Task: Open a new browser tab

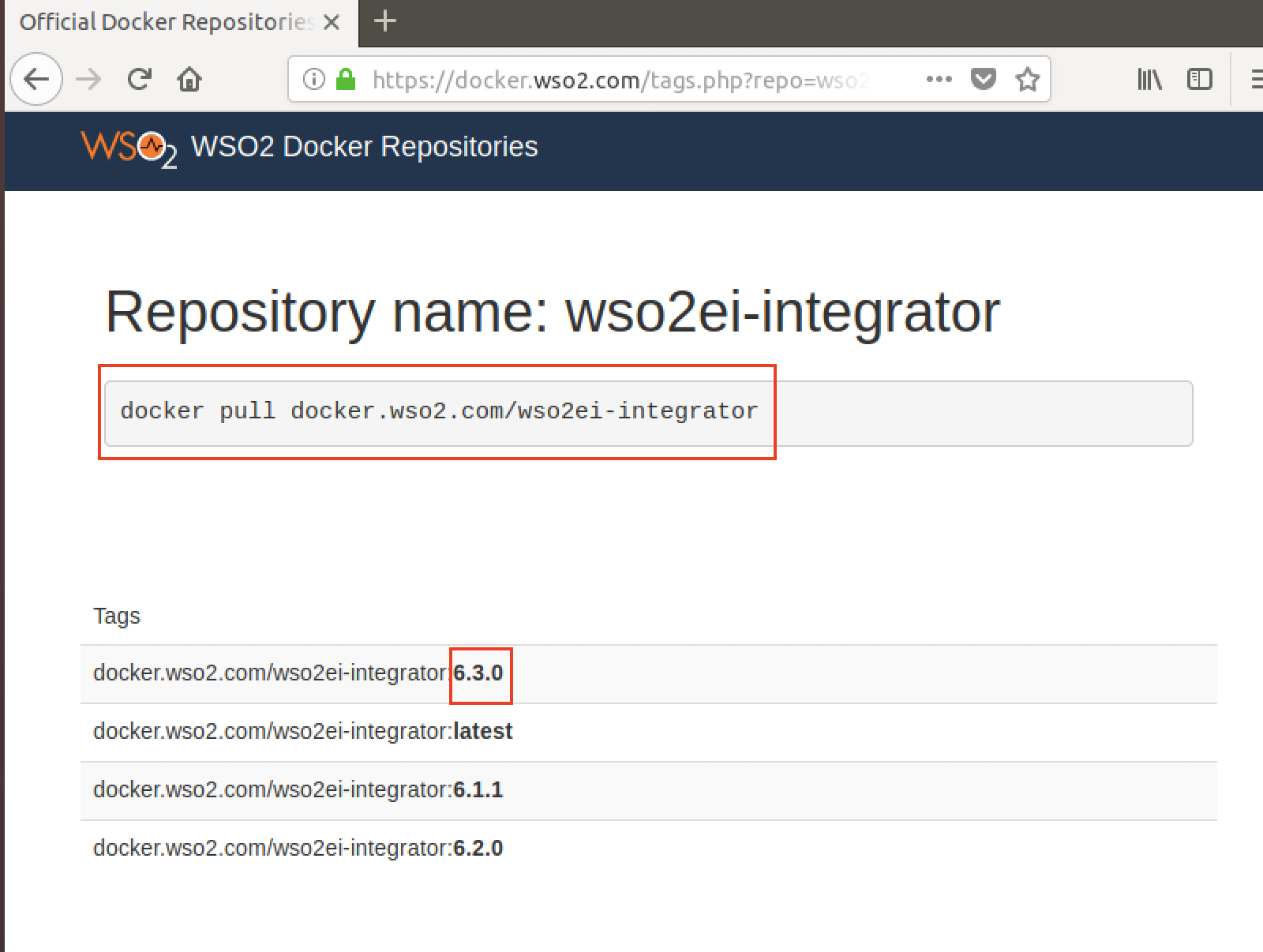Action: pyautogui.click(x=384, y=21)
